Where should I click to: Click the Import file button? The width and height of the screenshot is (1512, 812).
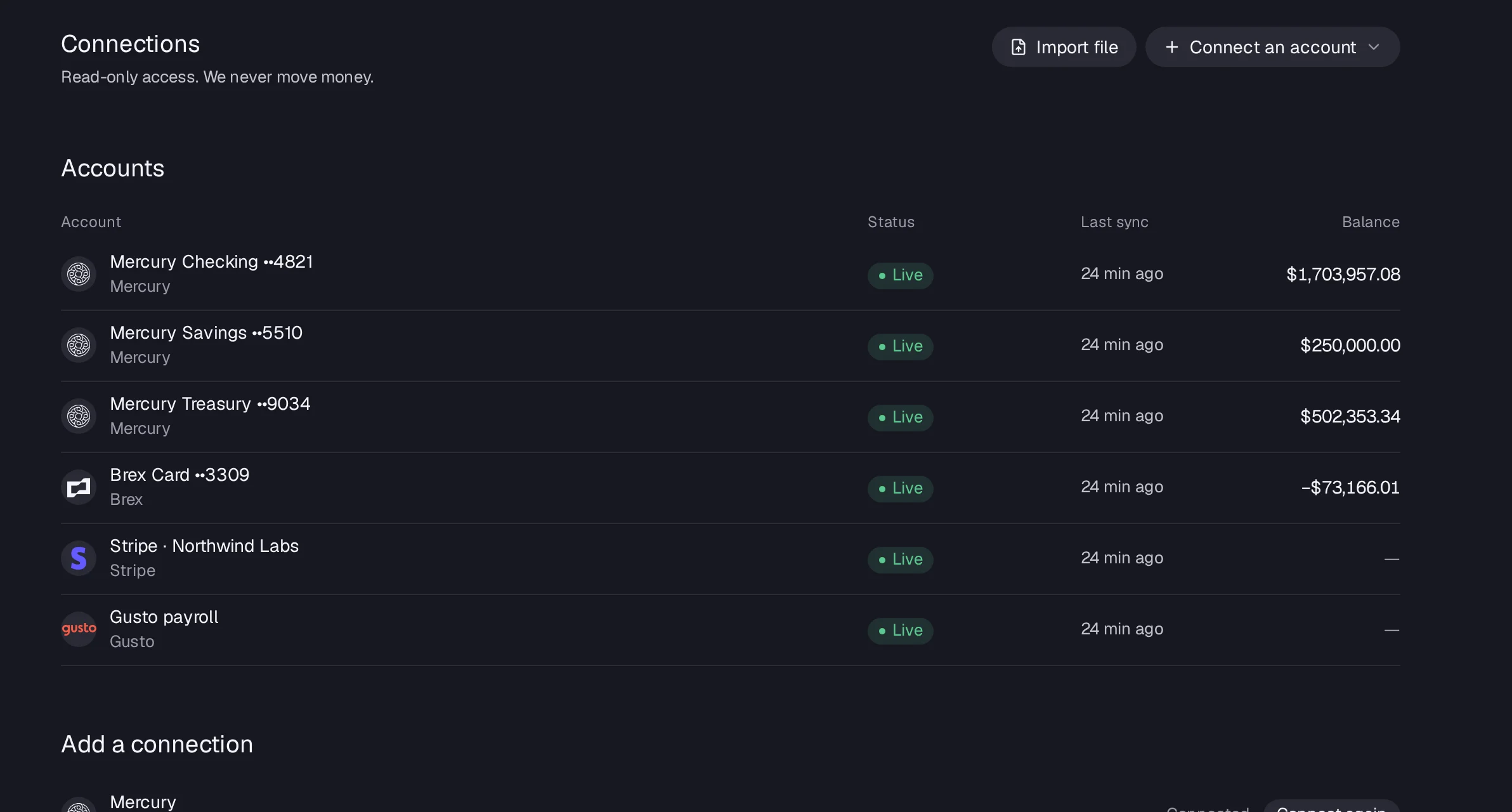(1064, 47)
